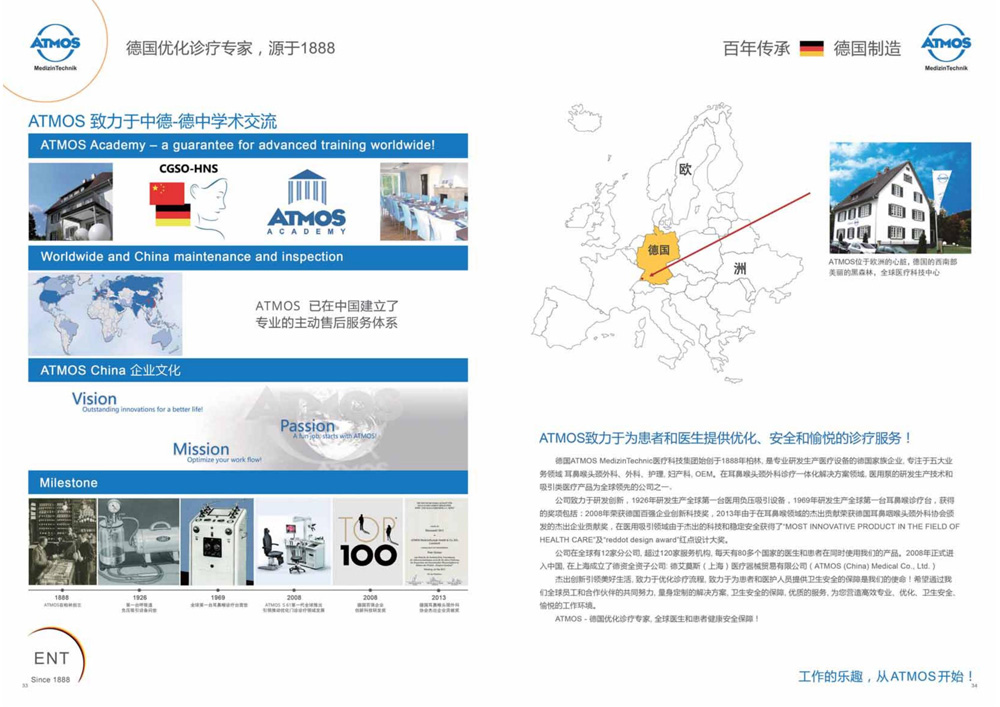
Task: Select the Chinese flag in the CGSO-HNS logo
Action: [x=166, y=193]
